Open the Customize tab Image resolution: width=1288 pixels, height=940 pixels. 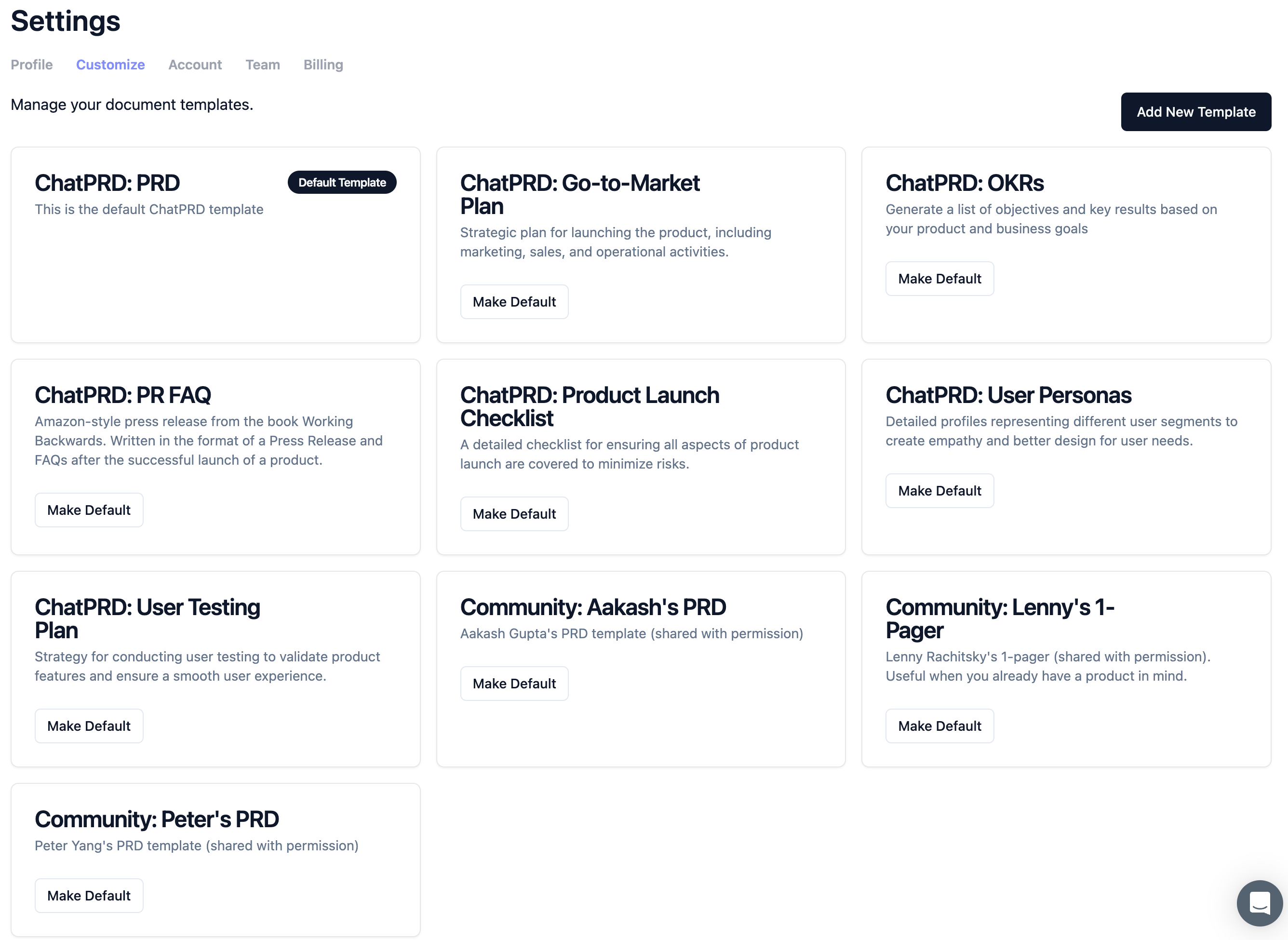pyautogui.click(x=110, y=65)
